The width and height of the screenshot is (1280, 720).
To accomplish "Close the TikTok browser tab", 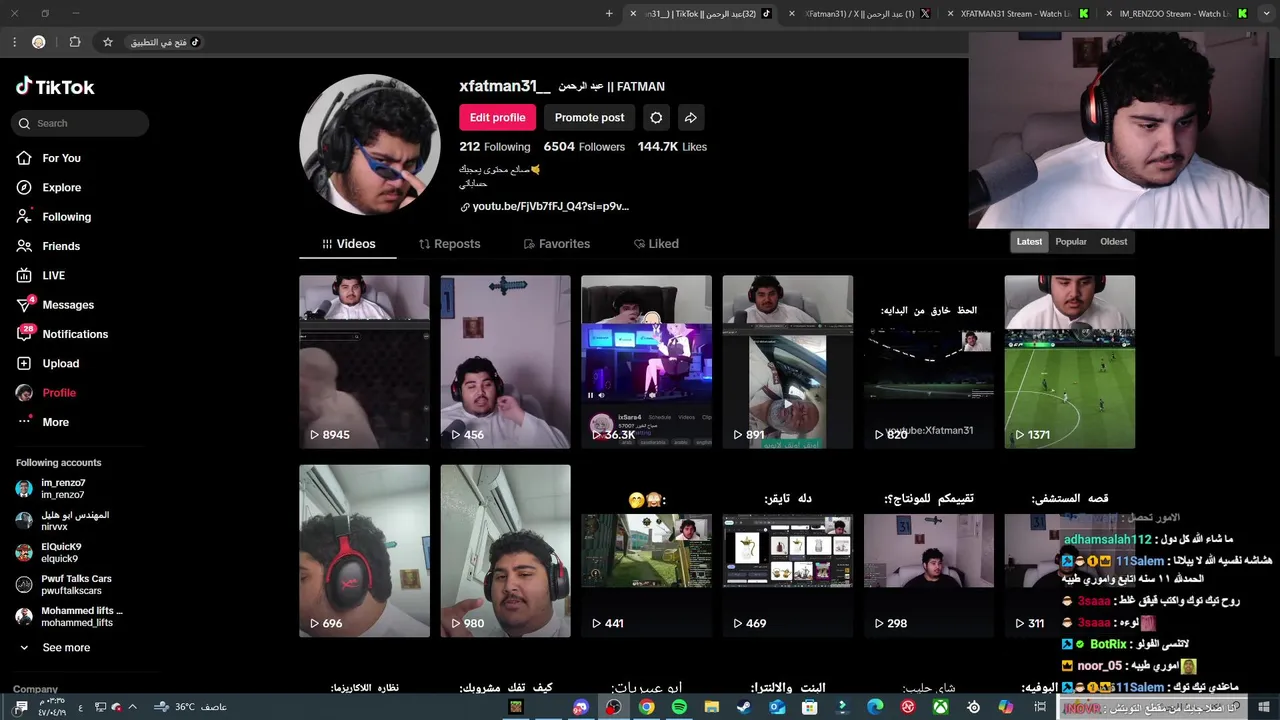I will 633,14.
